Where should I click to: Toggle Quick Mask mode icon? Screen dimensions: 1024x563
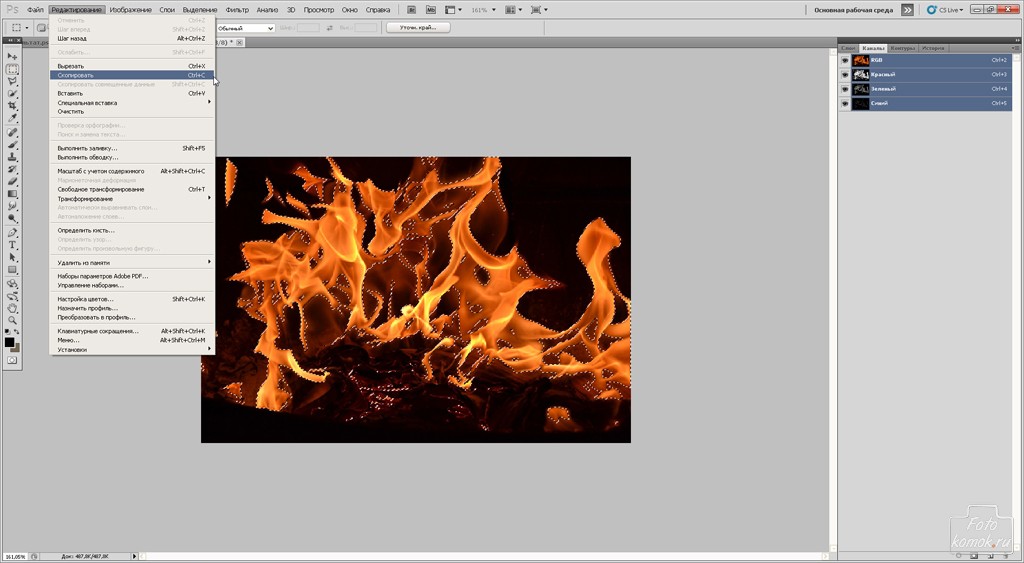pos(12,361)
